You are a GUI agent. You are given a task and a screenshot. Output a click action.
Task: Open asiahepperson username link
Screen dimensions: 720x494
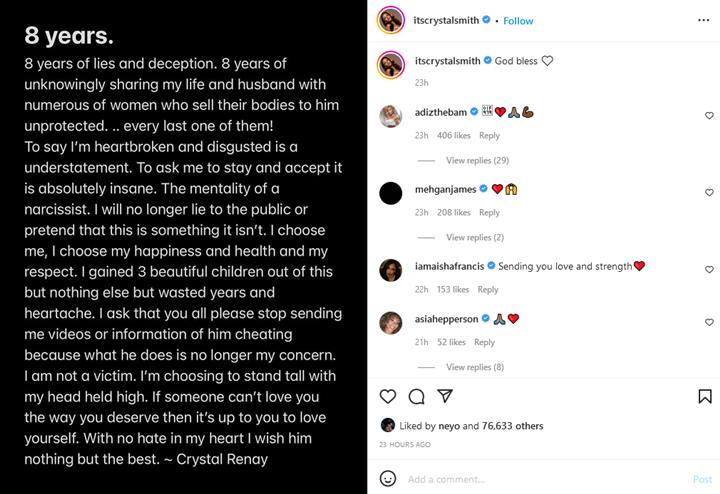(x=446, y=319)
